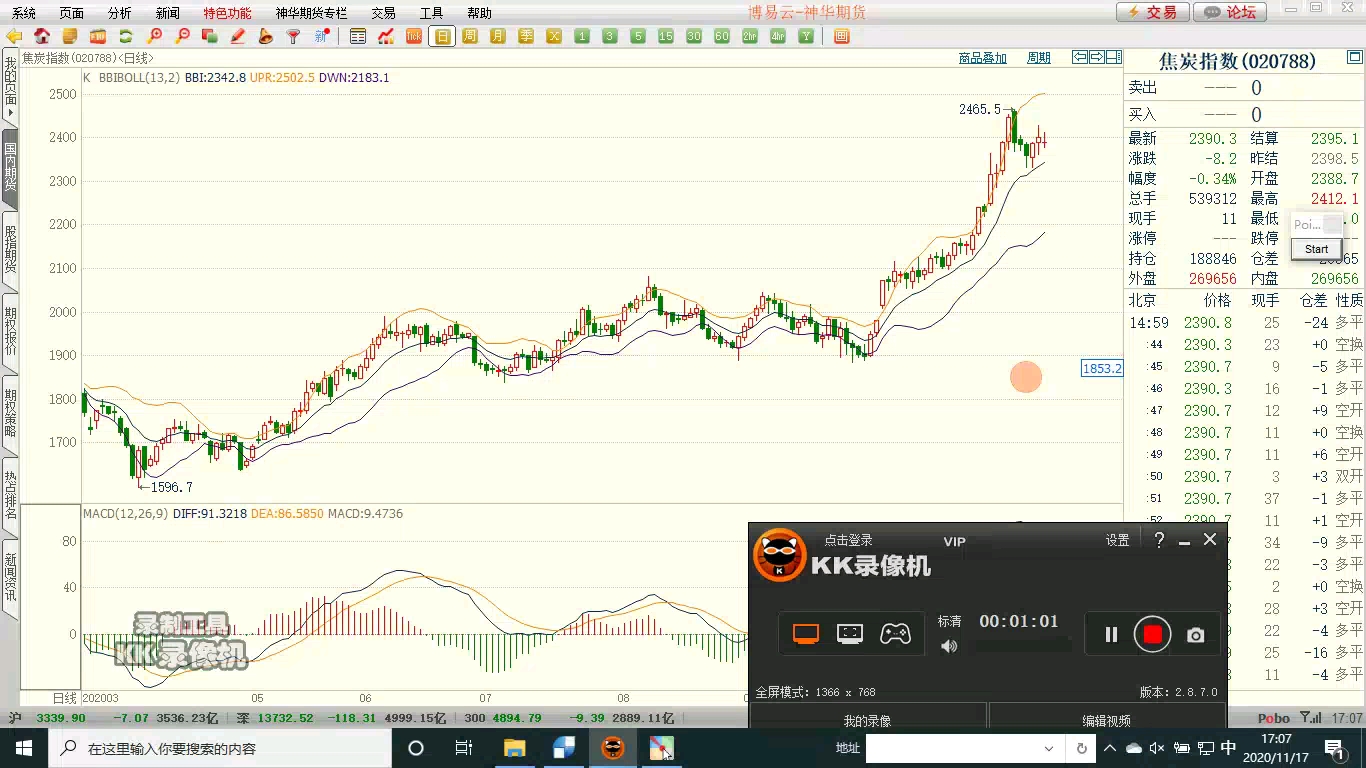Select 股指期货 side tab
This screenshot has height=768, width=1366.
coord(10,250)
